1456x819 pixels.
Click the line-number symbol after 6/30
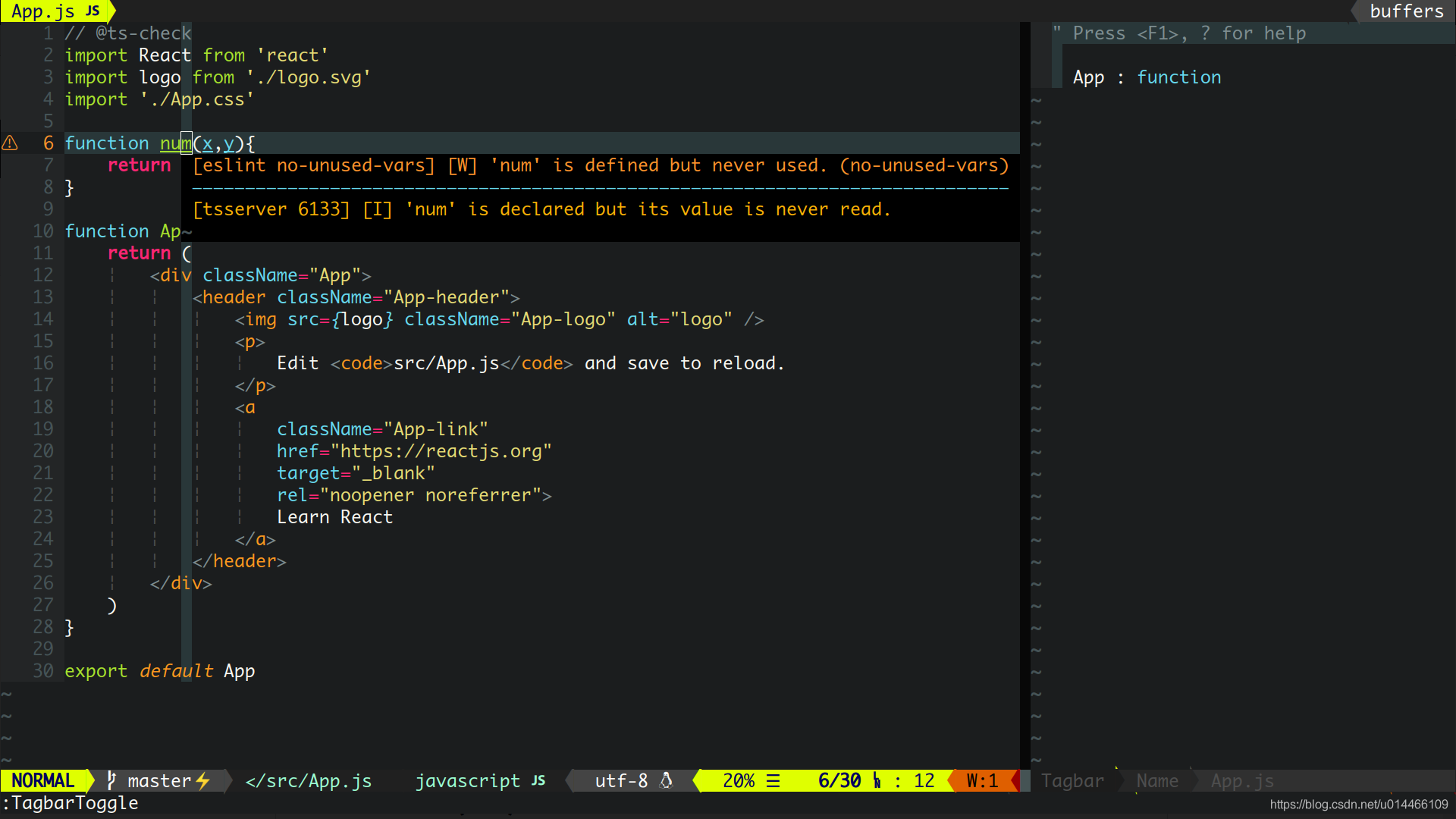[877, 780]
